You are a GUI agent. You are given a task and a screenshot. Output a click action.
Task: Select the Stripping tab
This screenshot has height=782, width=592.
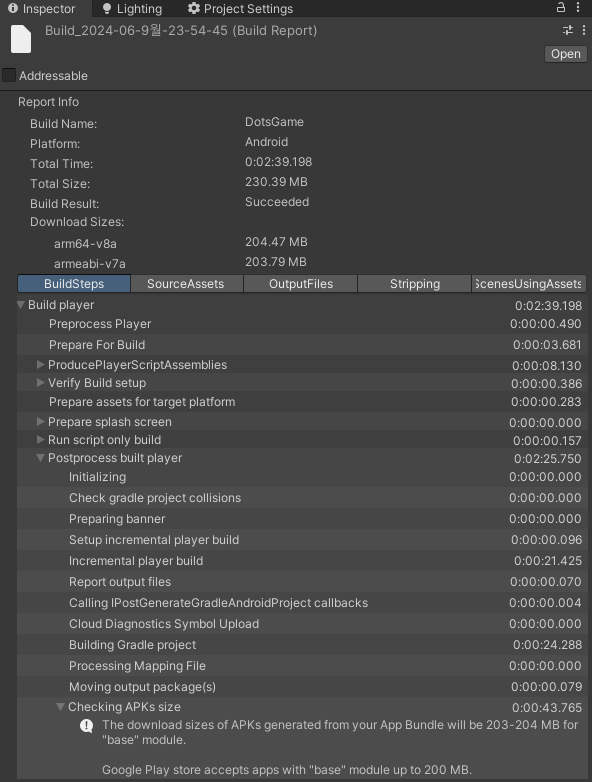tap(415, 284)
